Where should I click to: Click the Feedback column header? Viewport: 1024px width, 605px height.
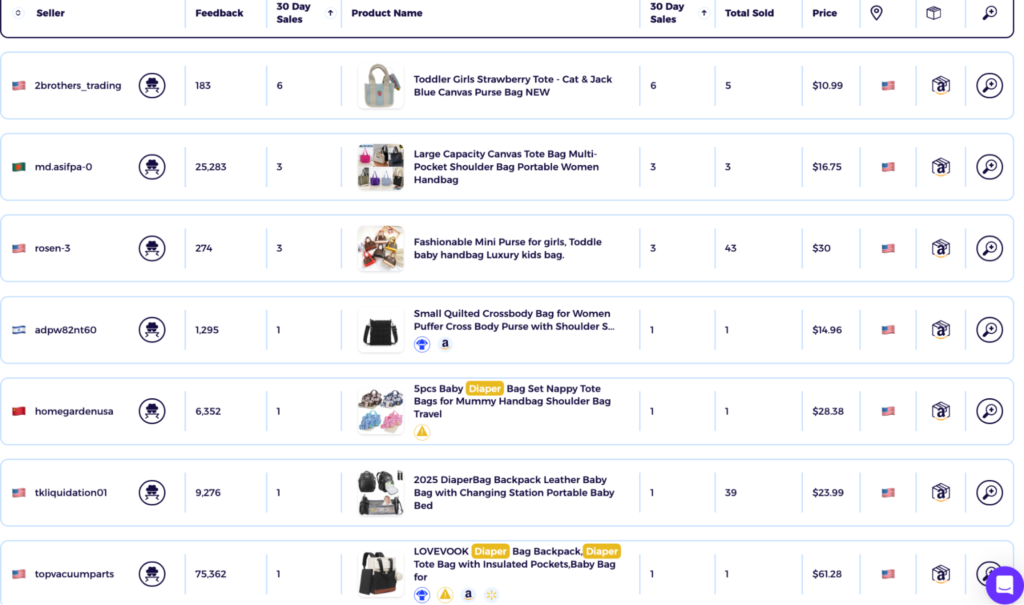(x=219, y=12)
